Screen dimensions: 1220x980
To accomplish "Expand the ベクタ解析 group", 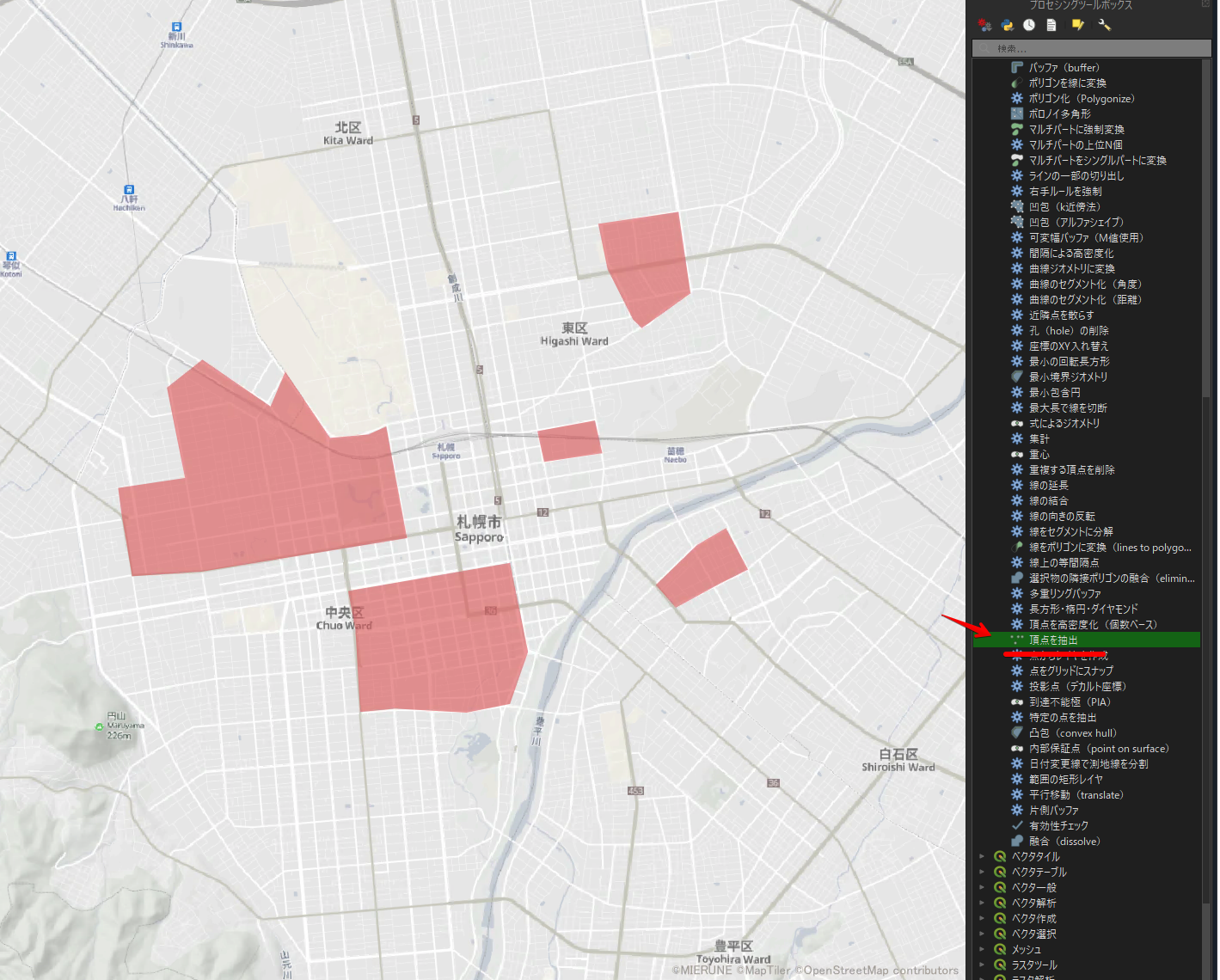I will pyautogui.click(x=982, y=903).
